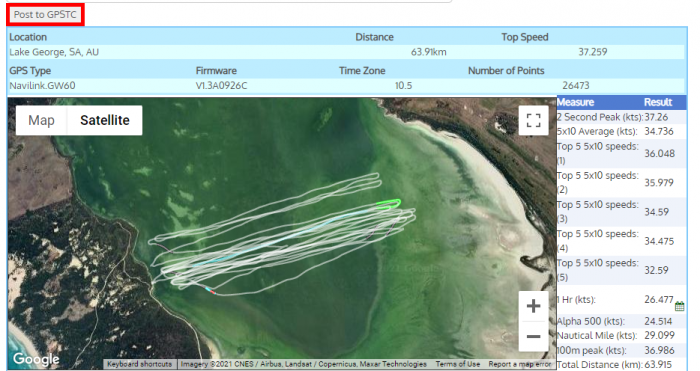700x371 pixels.
Task: Click the Alpha 500 (kts) row
Action: [621, 321]
